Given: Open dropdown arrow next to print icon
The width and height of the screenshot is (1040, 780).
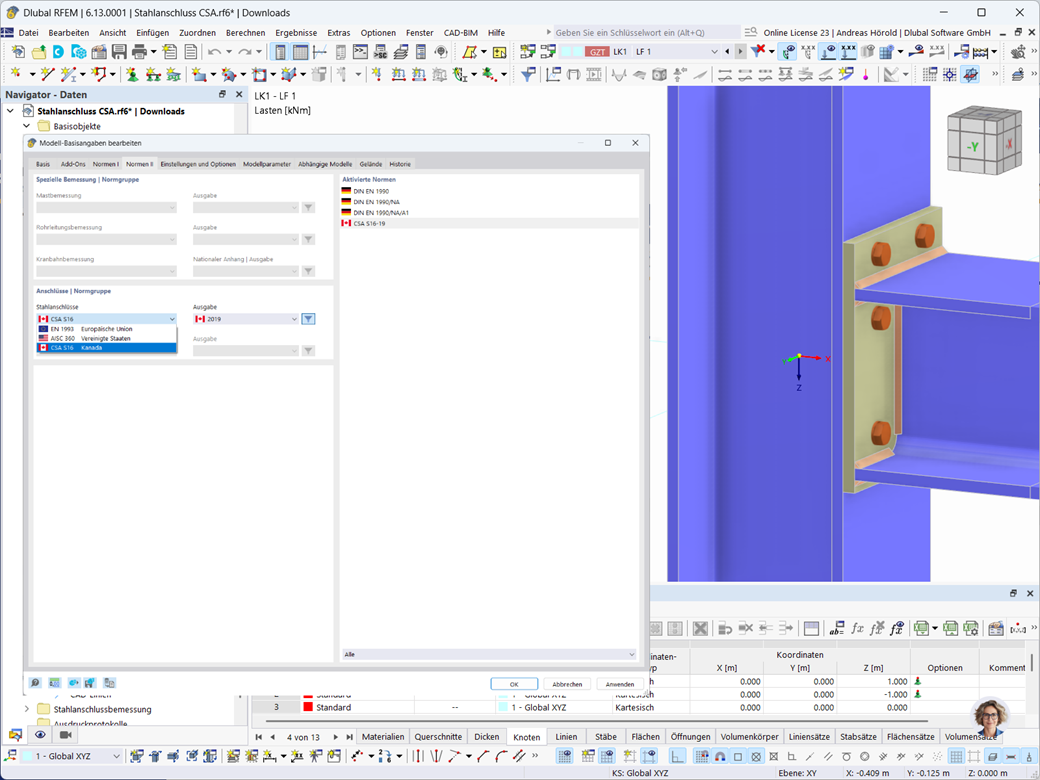Looking at the screenshot, I should point(153,52).
